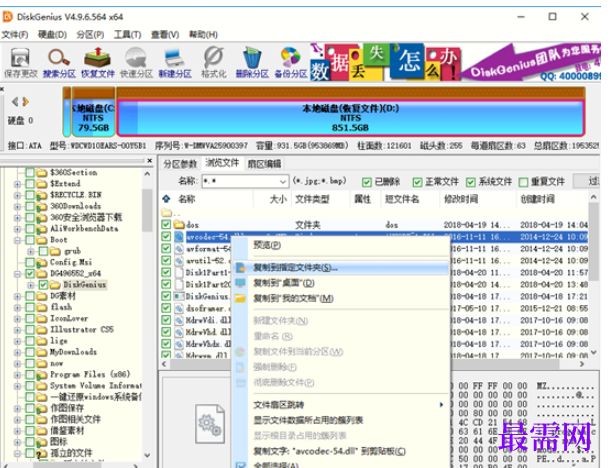Image resolution: width=610 pixels, height=468 pixels.
Task: Choose Preview (预览) in context menu
Action: [x=341, y=245]
